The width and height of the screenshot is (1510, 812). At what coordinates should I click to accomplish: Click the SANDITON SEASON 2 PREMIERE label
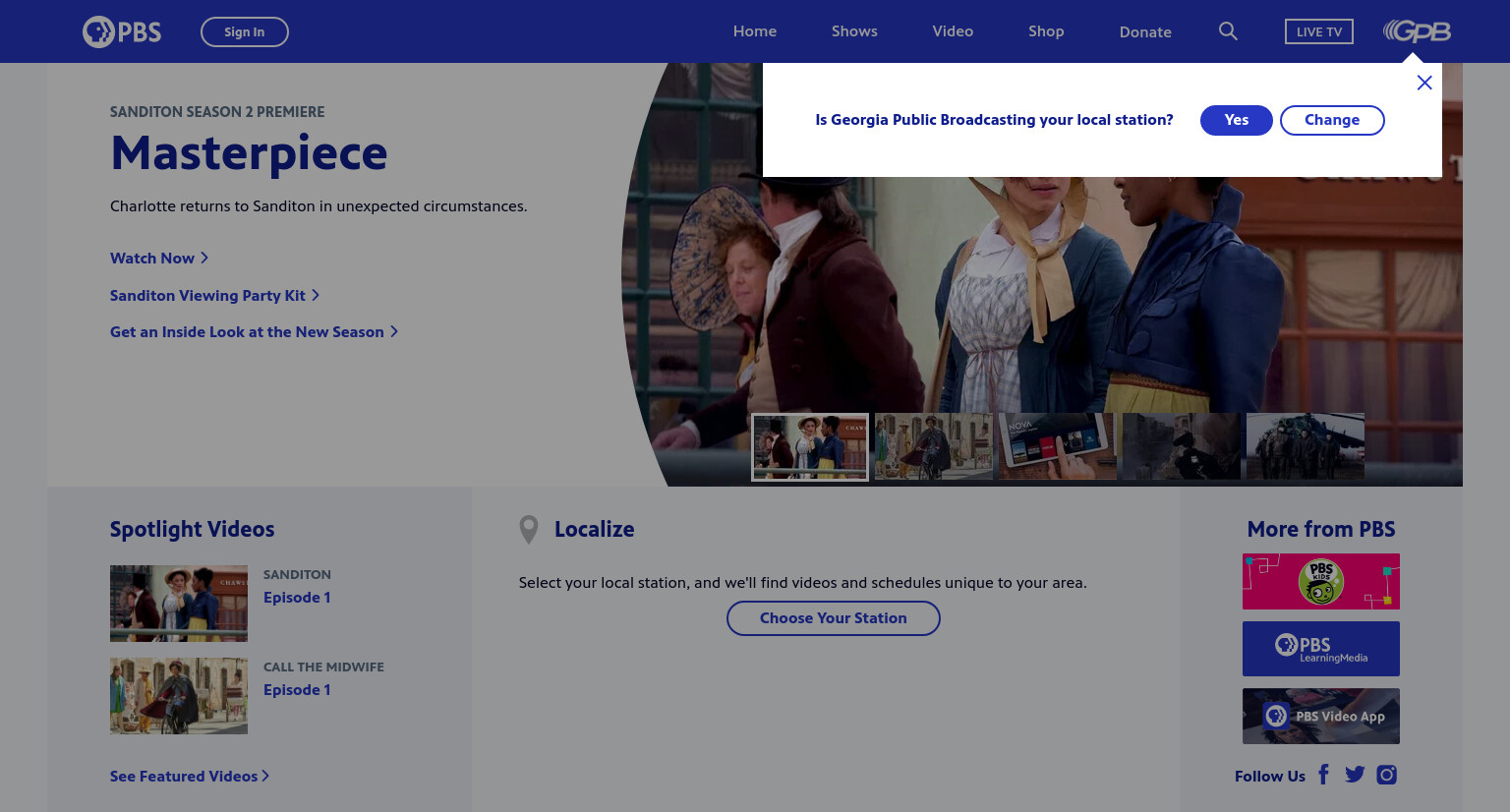click(217, 112)
